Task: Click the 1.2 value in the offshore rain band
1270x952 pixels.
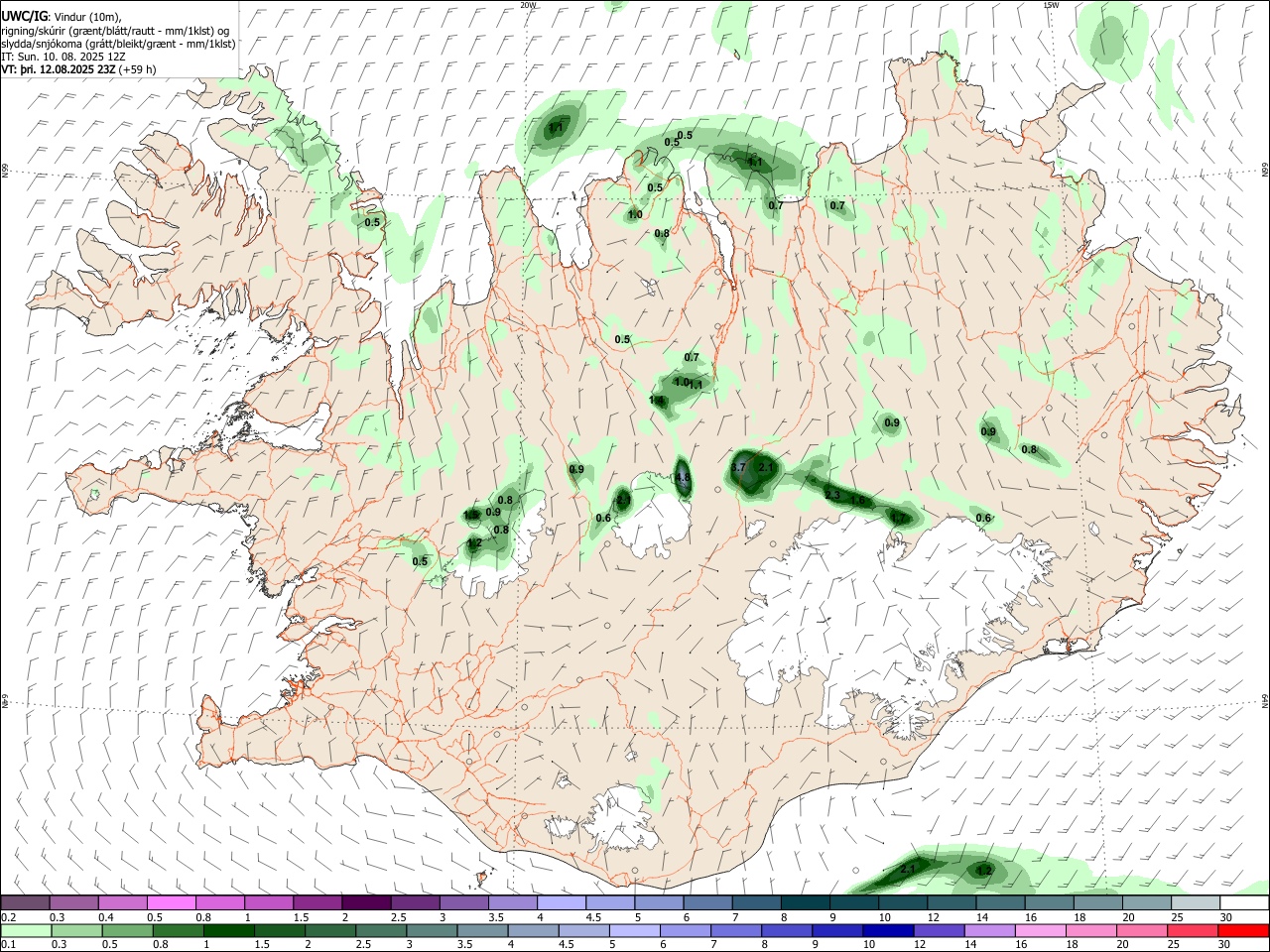Action: pyautogui.click(x=983, y=871)
